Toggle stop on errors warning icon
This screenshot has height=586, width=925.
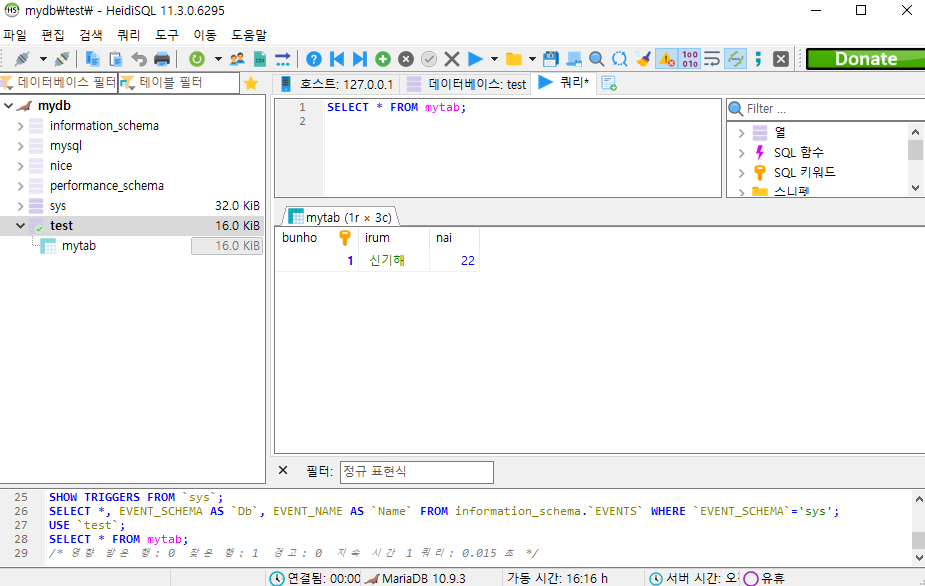pyautogui.click(x=667, y=59)
